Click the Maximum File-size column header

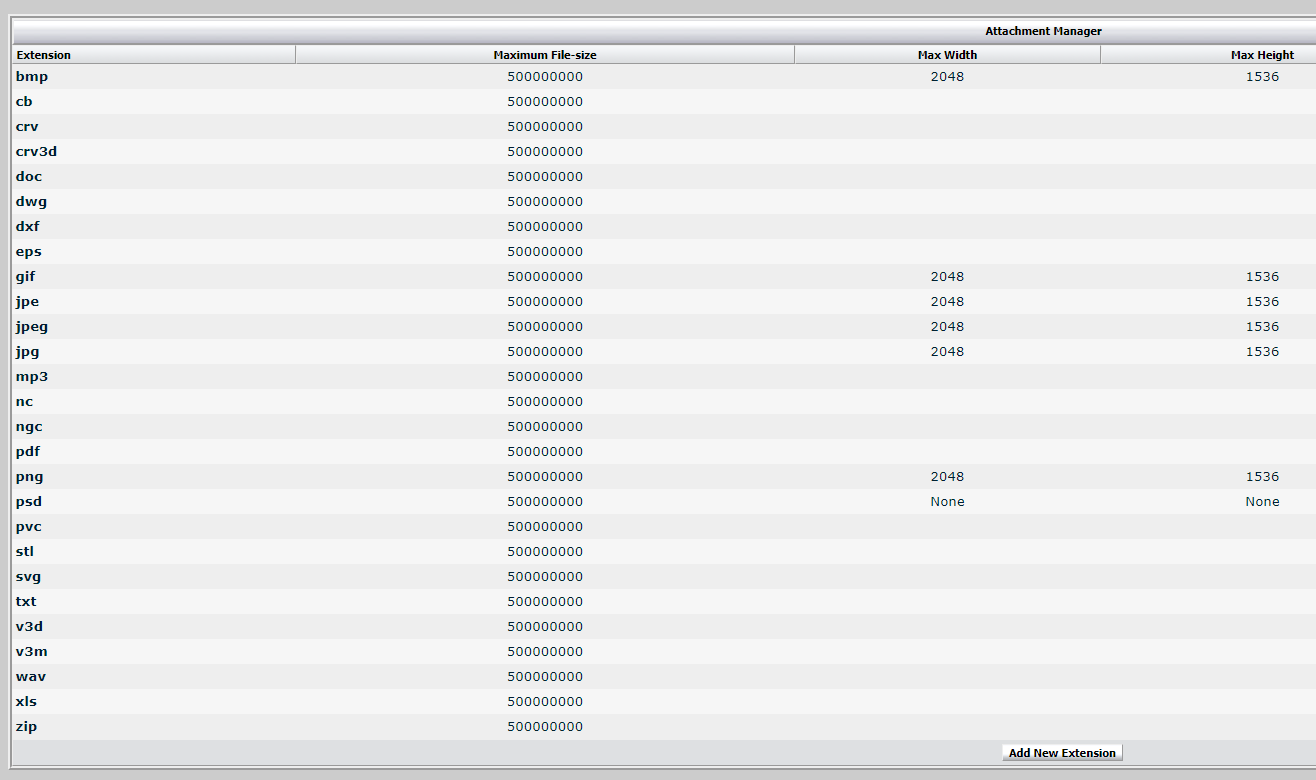tap(545, 55)
